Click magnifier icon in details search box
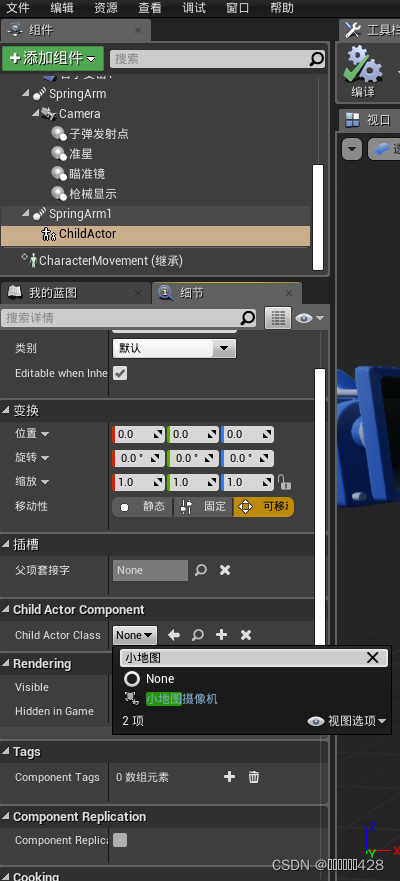This screenshot has width=400, height=881. click(248, 318)
